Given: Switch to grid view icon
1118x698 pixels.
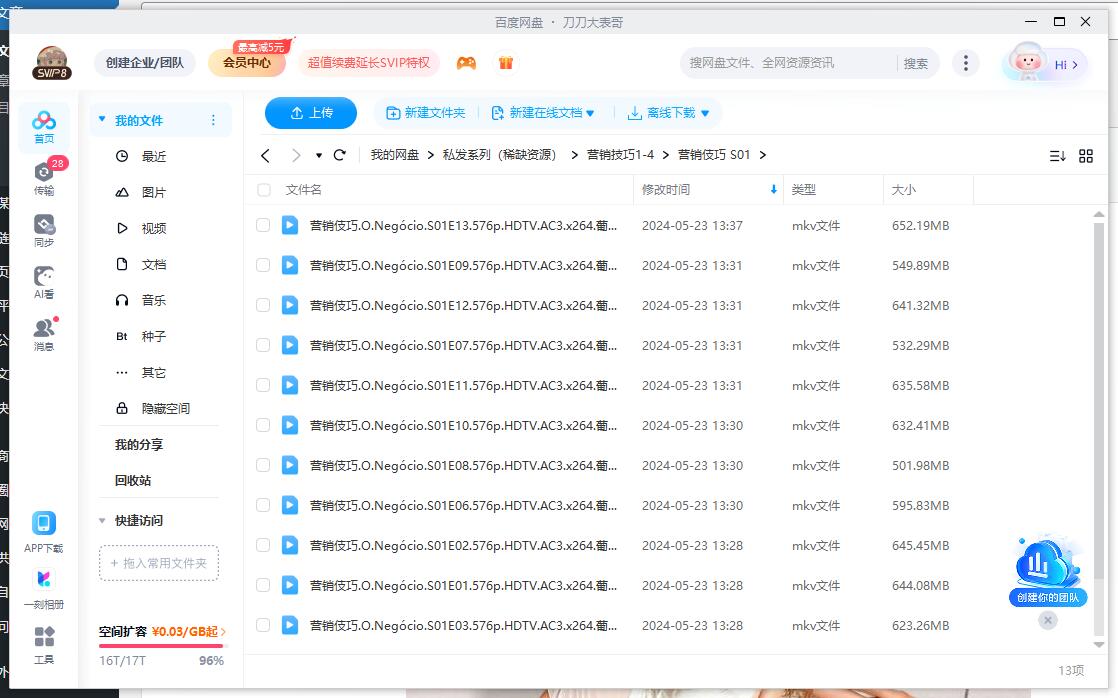Looking at the screenshot, I should tap(1086, 156).
